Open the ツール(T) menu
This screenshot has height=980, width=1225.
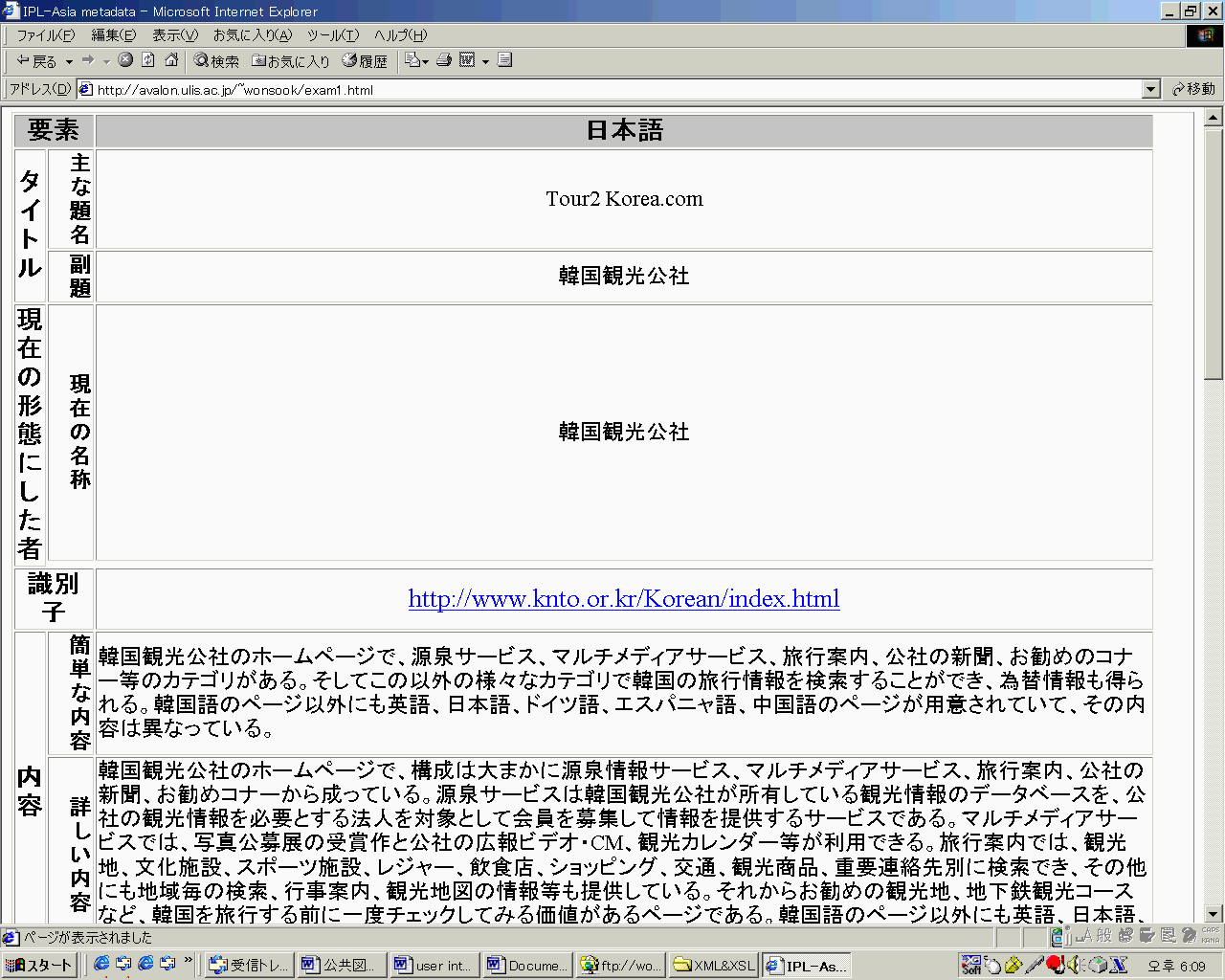[x=332, y=35]
